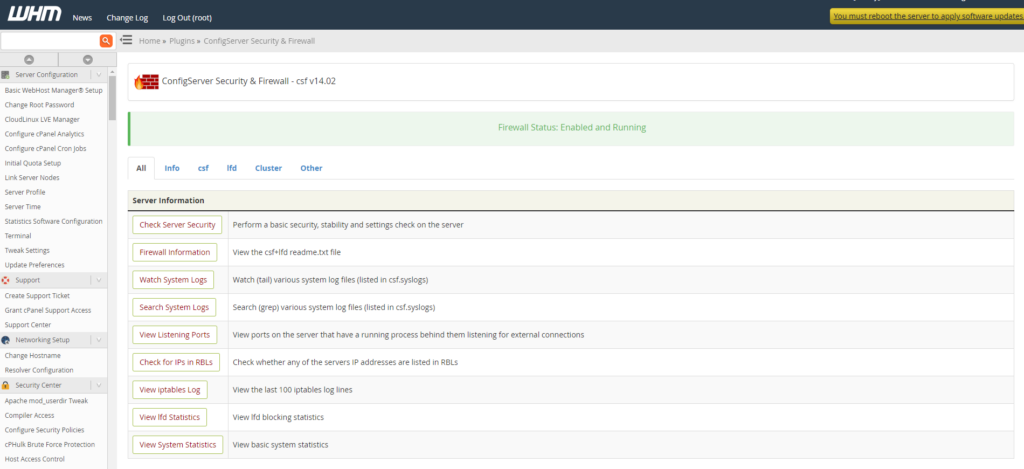Click the Search System Logs button
Screen dimensions: 1024x469
pyautogui.click(x=174, y=307)
